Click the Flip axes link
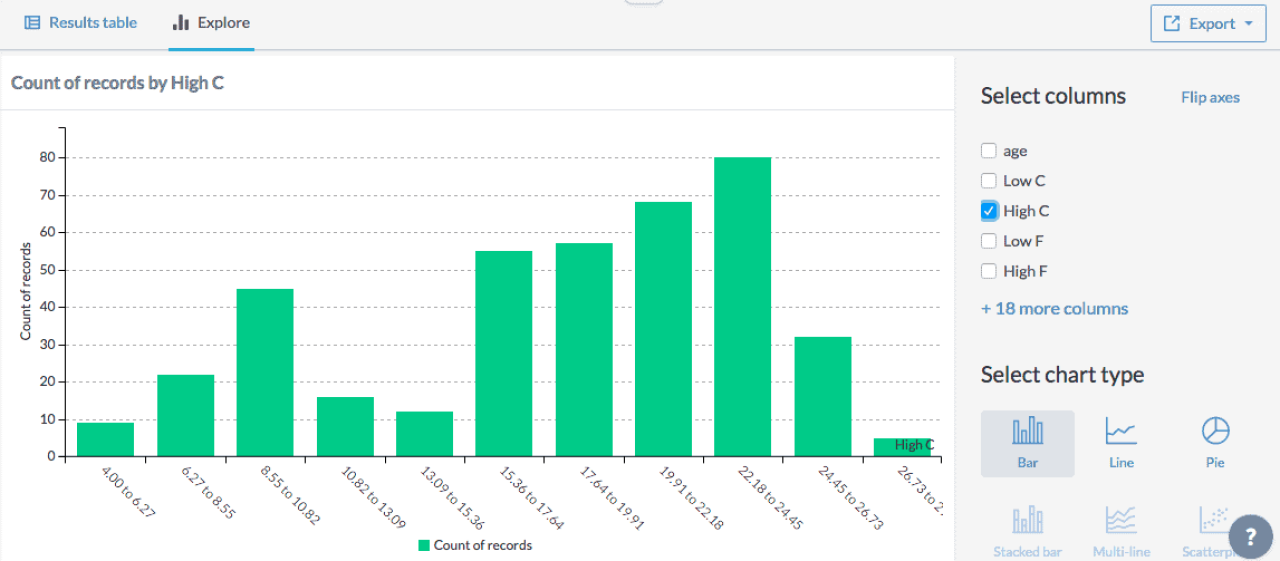1280x561 pixels. (1210, 98)
